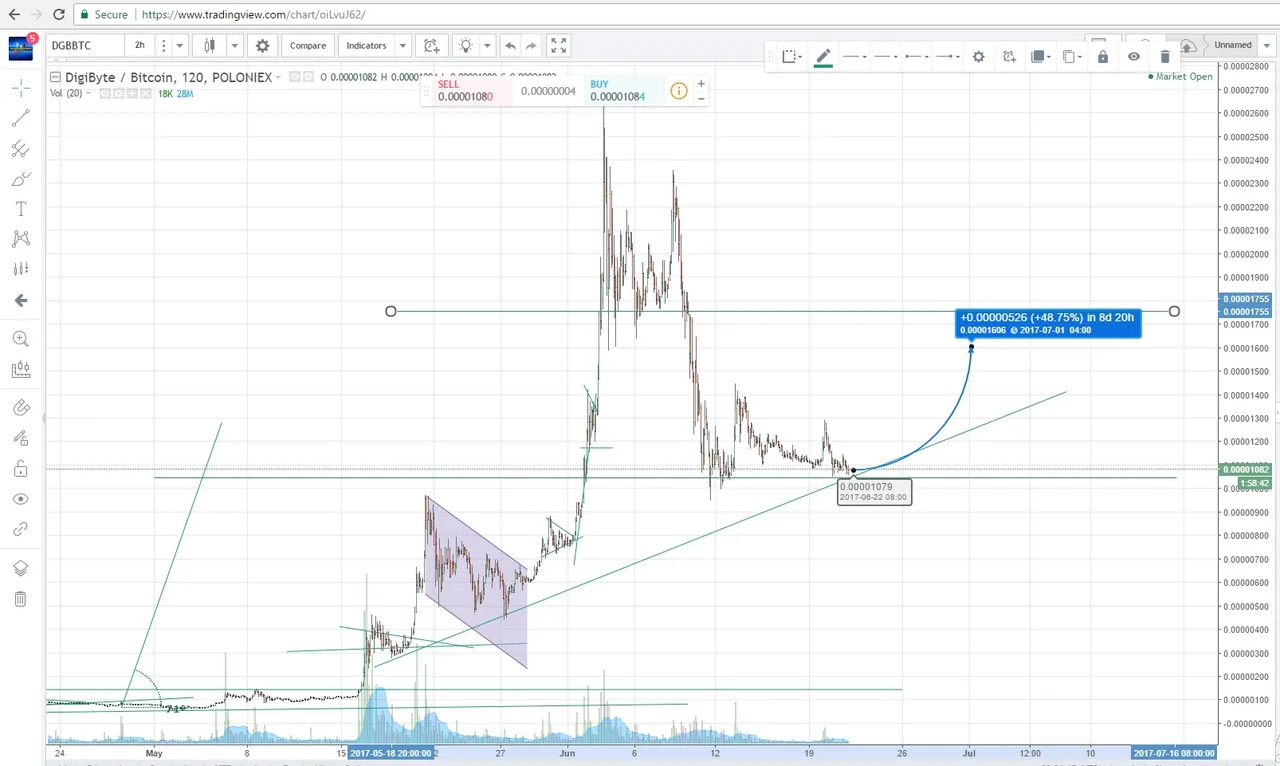Click the candlestick chart style icon
The image size is (1280, 766).
pyautogui.click(x=210, y=45)
